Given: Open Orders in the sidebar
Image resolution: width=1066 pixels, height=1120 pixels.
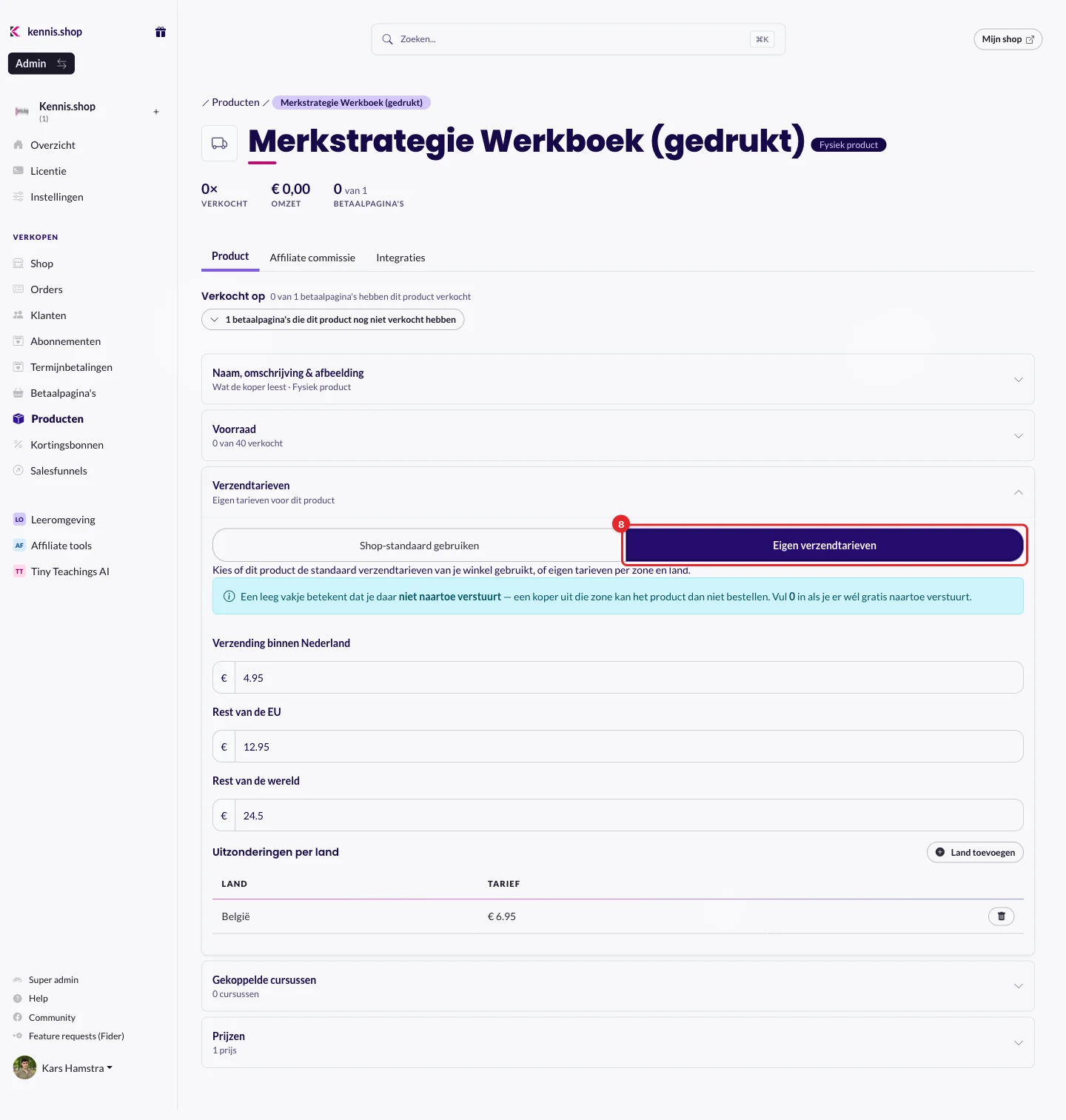Looking at the screenshot, I should [47, 289].
